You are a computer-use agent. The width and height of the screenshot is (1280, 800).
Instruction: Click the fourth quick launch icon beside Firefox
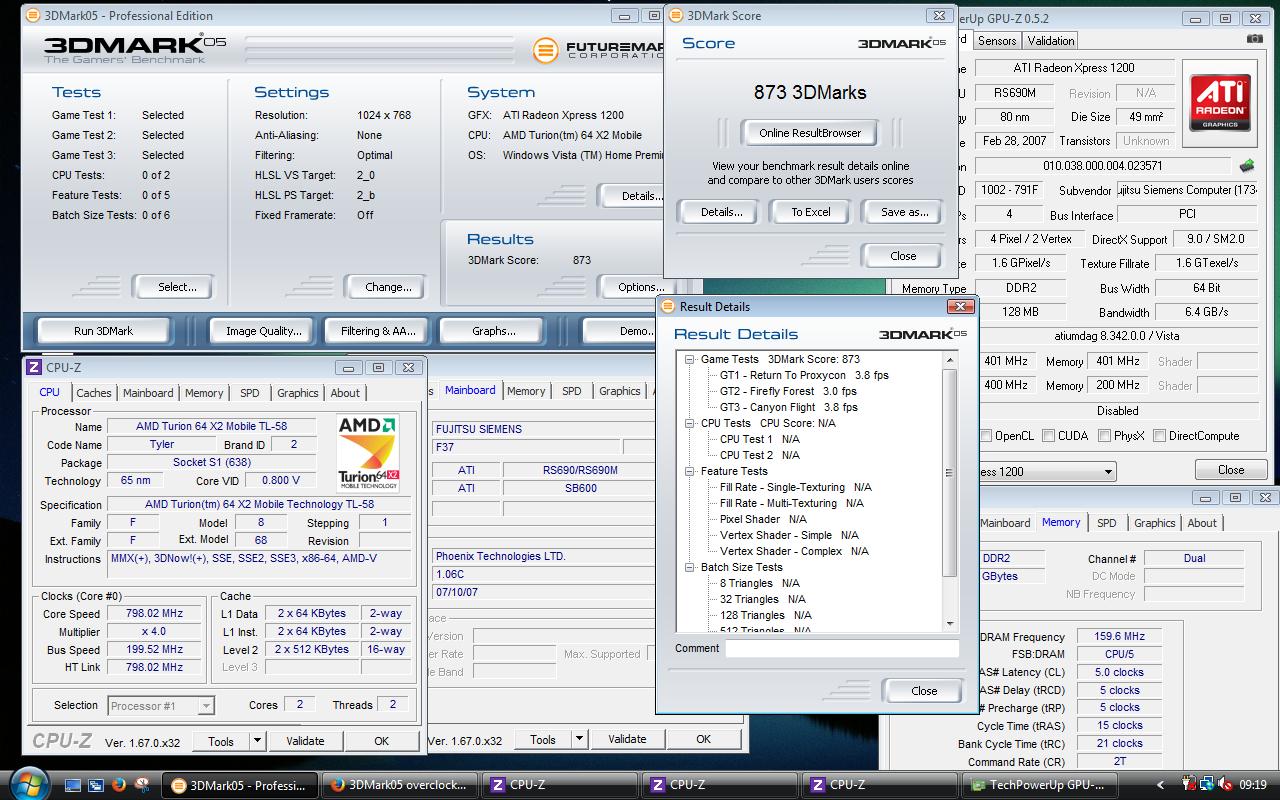coord(142,785)
